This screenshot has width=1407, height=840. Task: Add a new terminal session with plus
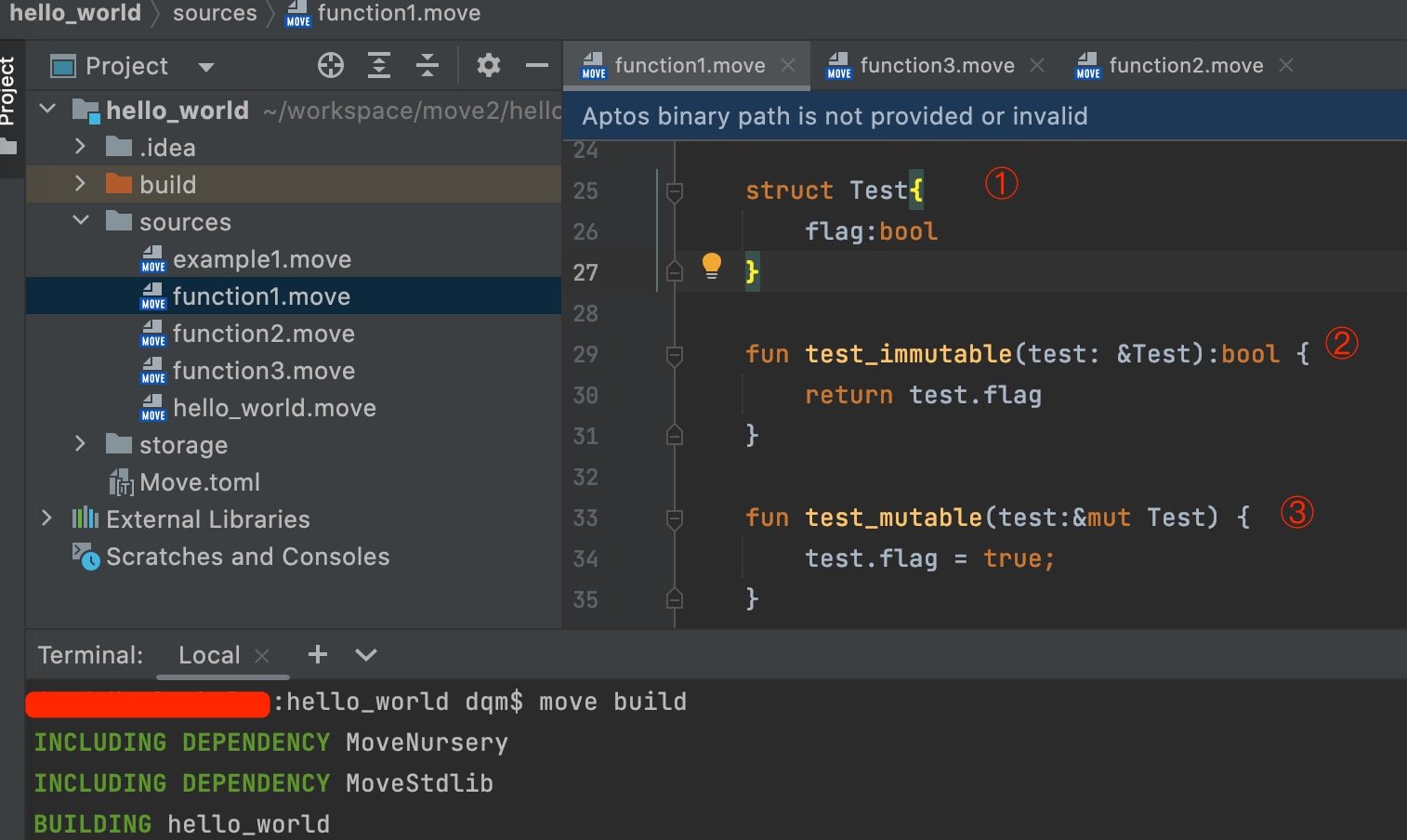[318, 654]
